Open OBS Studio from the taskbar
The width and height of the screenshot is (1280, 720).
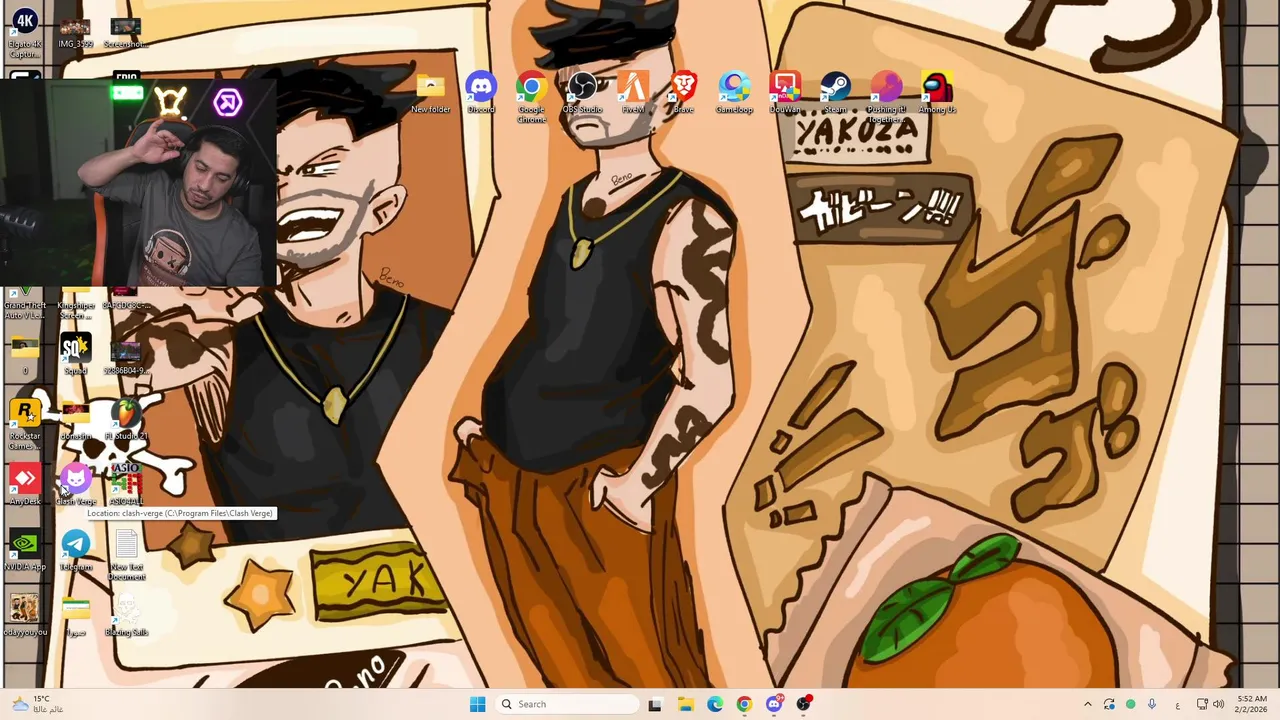pyautogui.click(x=804, y=704)
